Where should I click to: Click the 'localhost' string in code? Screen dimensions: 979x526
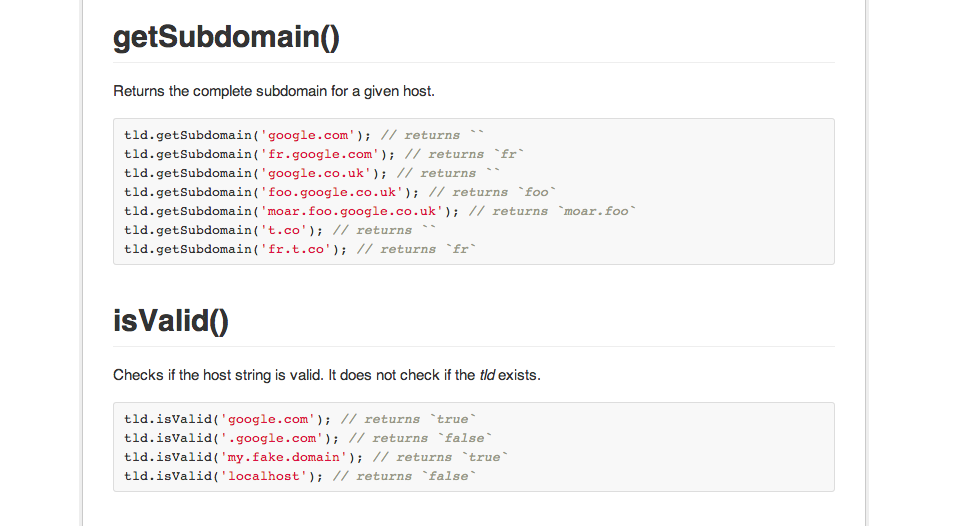pyautogui.click(x=264, y=476)
